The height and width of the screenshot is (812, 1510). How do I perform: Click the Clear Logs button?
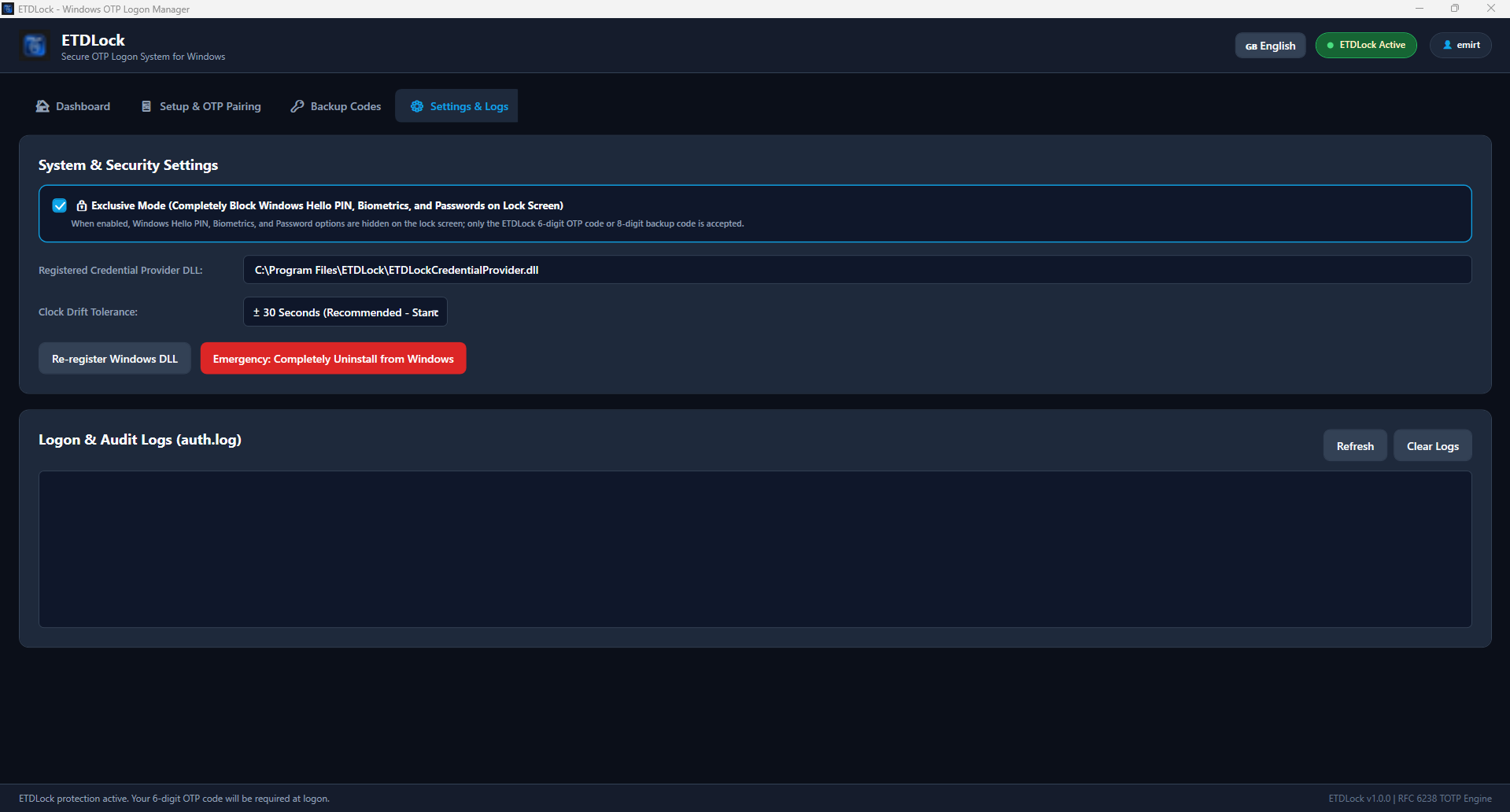coord(1433,446)
